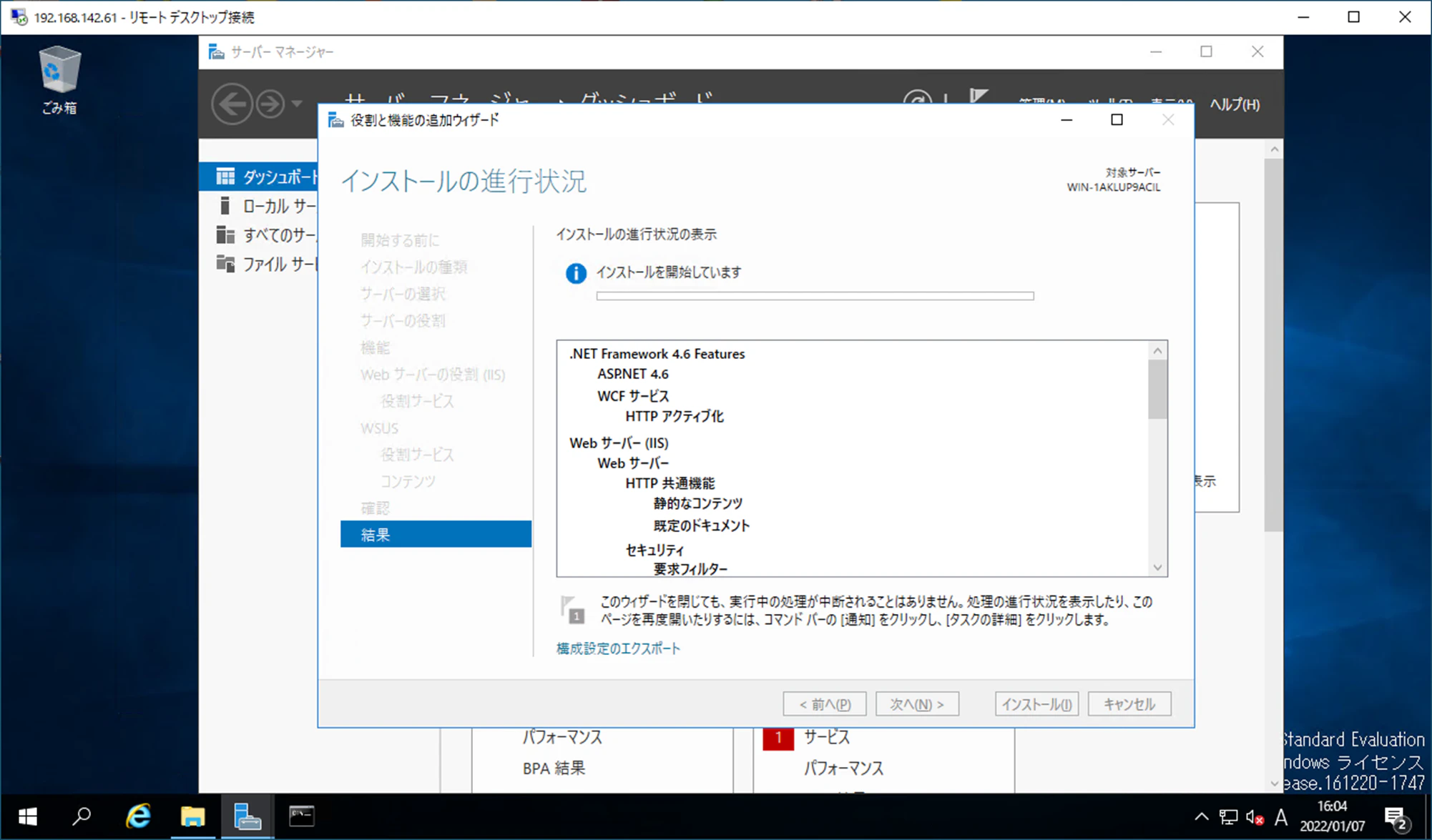Click the network tray icon
The image size is (1432, 840).
[x=1228, y=816]
